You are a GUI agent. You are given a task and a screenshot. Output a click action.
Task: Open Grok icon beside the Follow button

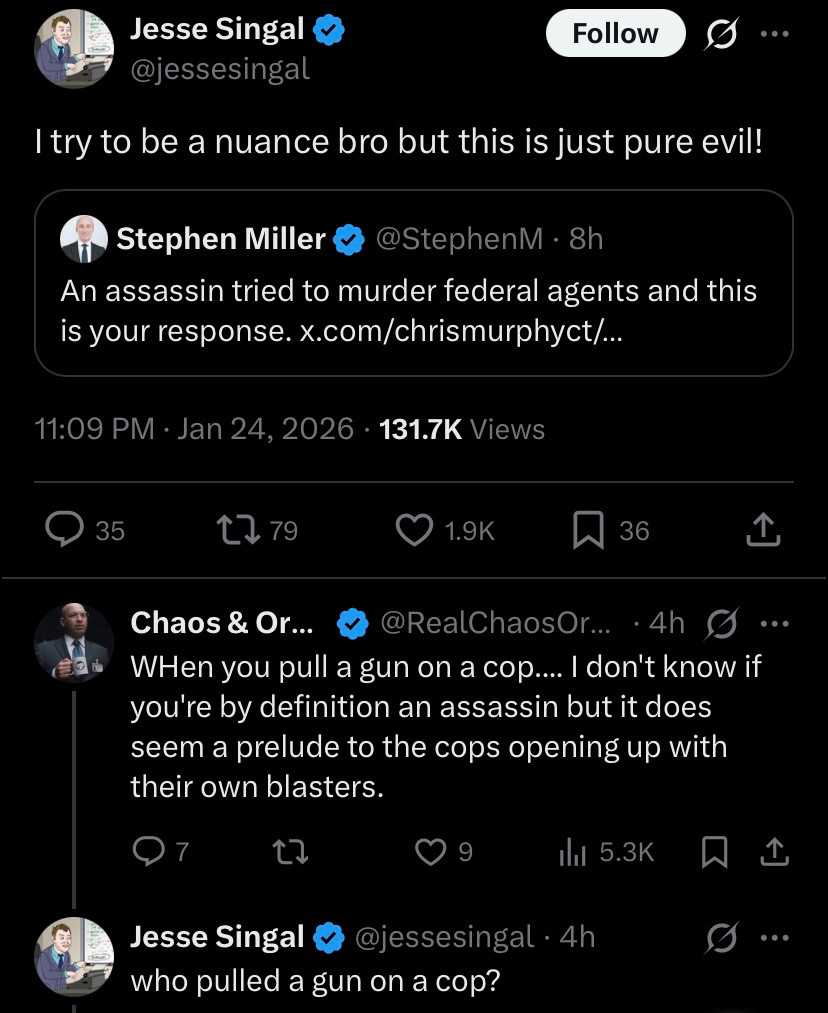[x=721, y=34]
